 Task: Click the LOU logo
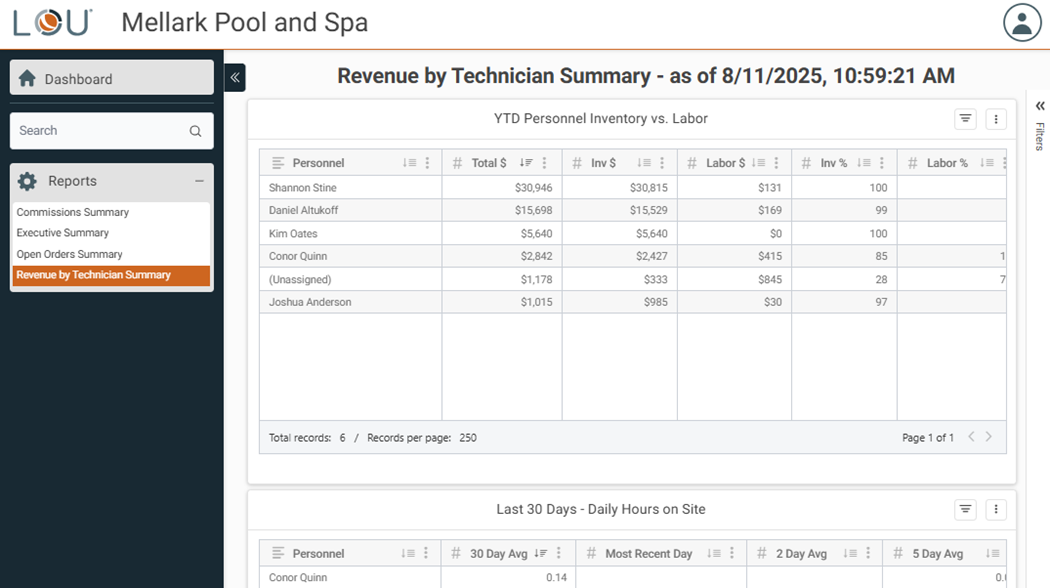(x=52, y=23)
